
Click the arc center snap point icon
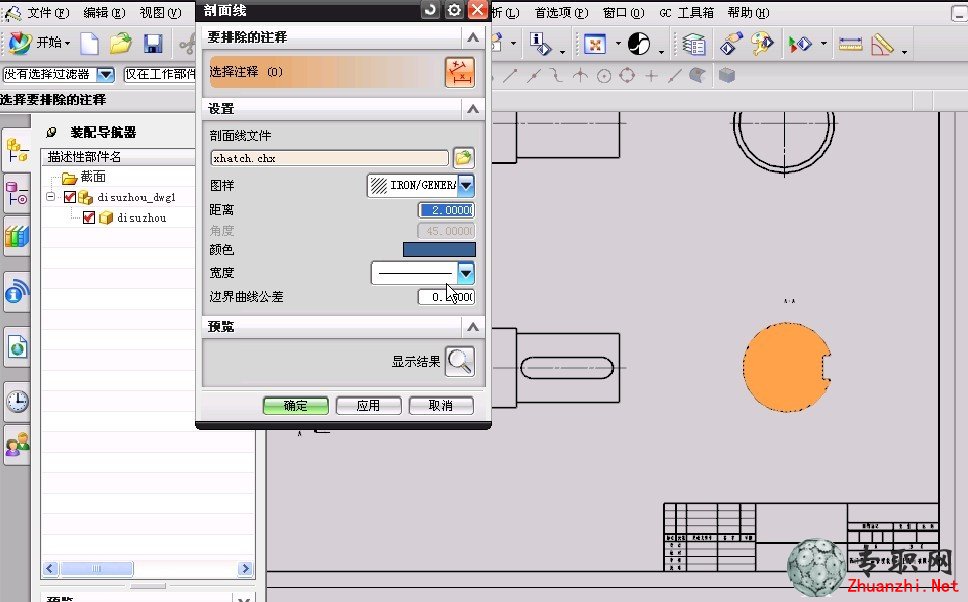pyautogui.click(x=604, y=76)
